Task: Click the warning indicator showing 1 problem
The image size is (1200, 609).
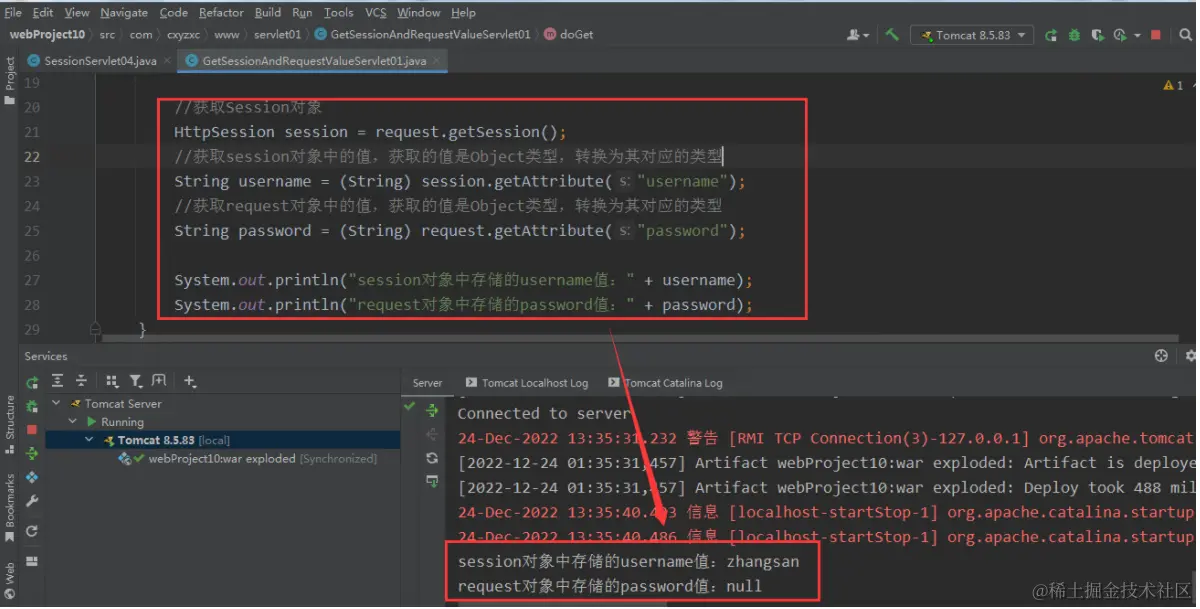Action: (1173, 86)
